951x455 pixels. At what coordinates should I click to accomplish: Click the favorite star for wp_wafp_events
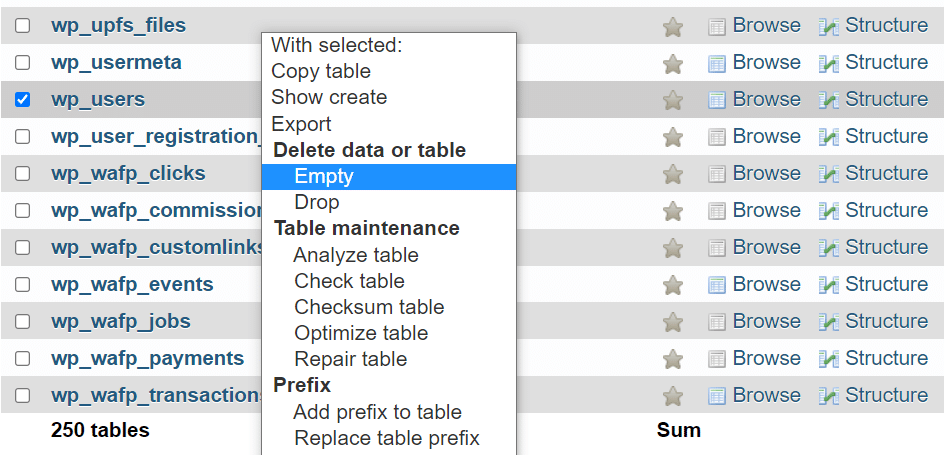(x=673, y=285)
